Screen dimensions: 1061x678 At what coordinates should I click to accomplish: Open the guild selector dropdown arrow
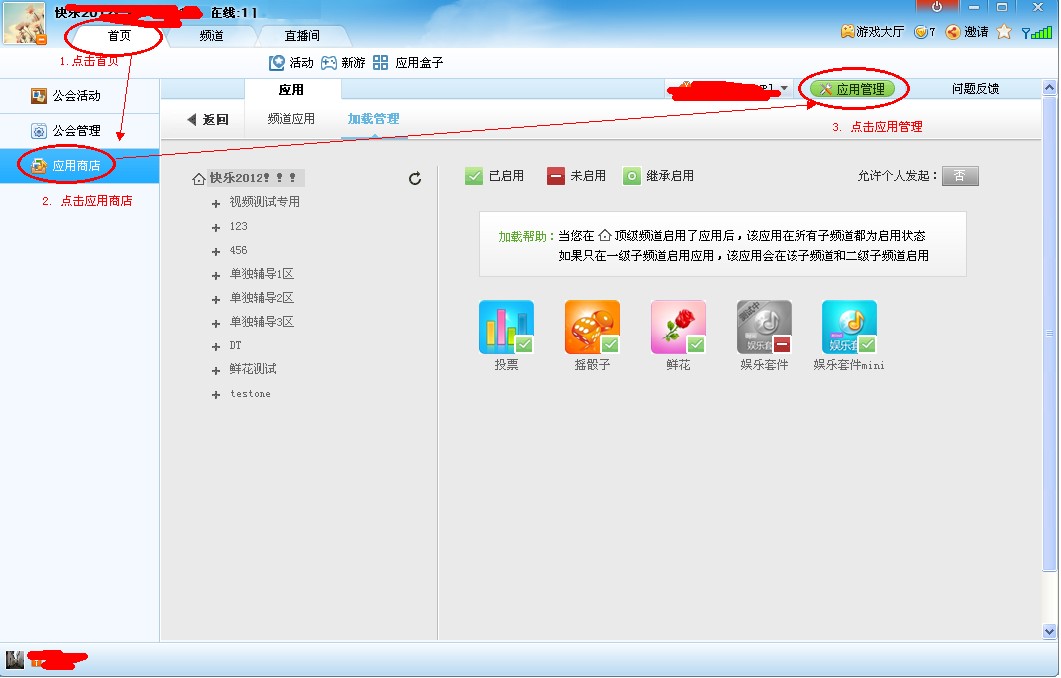784,89
